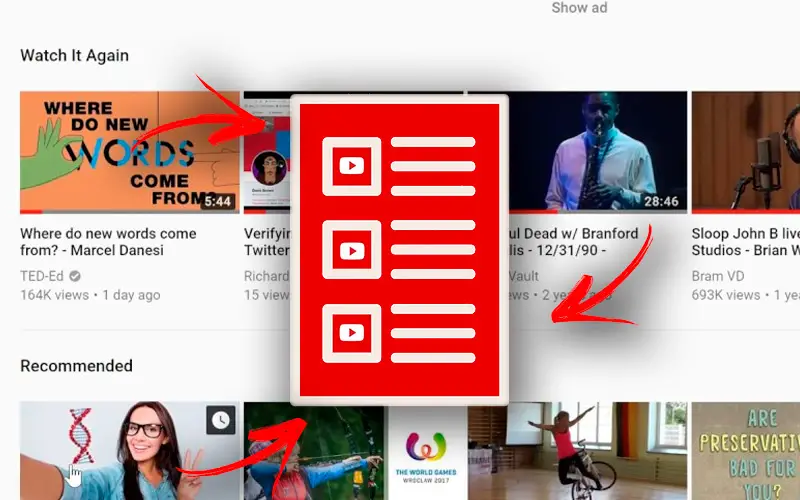Open the artistic cycling gym video thumbnail
This screenshot has height=500, width=800.
click(x=578, y=451)
